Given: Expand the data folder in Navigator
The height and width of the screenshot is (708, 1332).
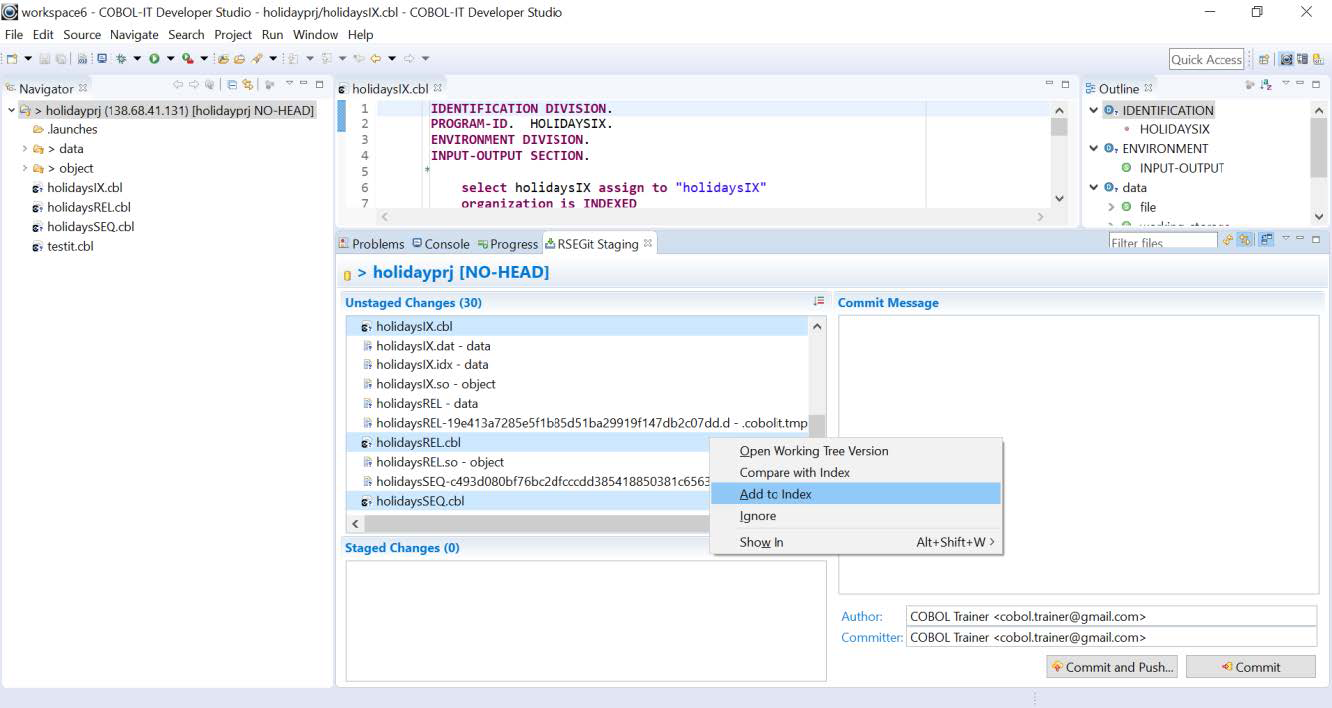Looking at the screenshot, I should tap(25, 149).
